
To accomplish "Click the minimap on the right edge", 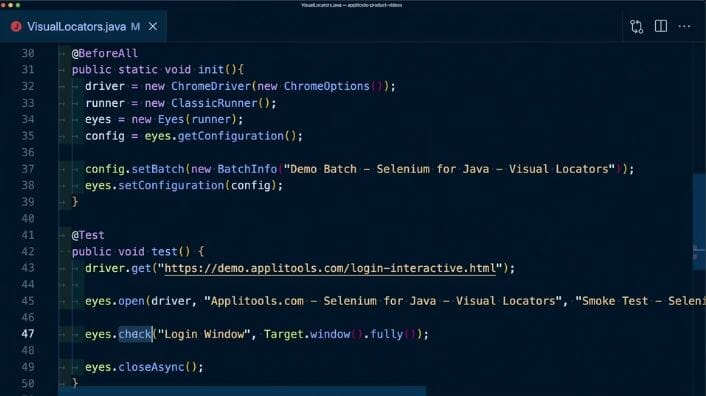I will (x=699, y=220).
